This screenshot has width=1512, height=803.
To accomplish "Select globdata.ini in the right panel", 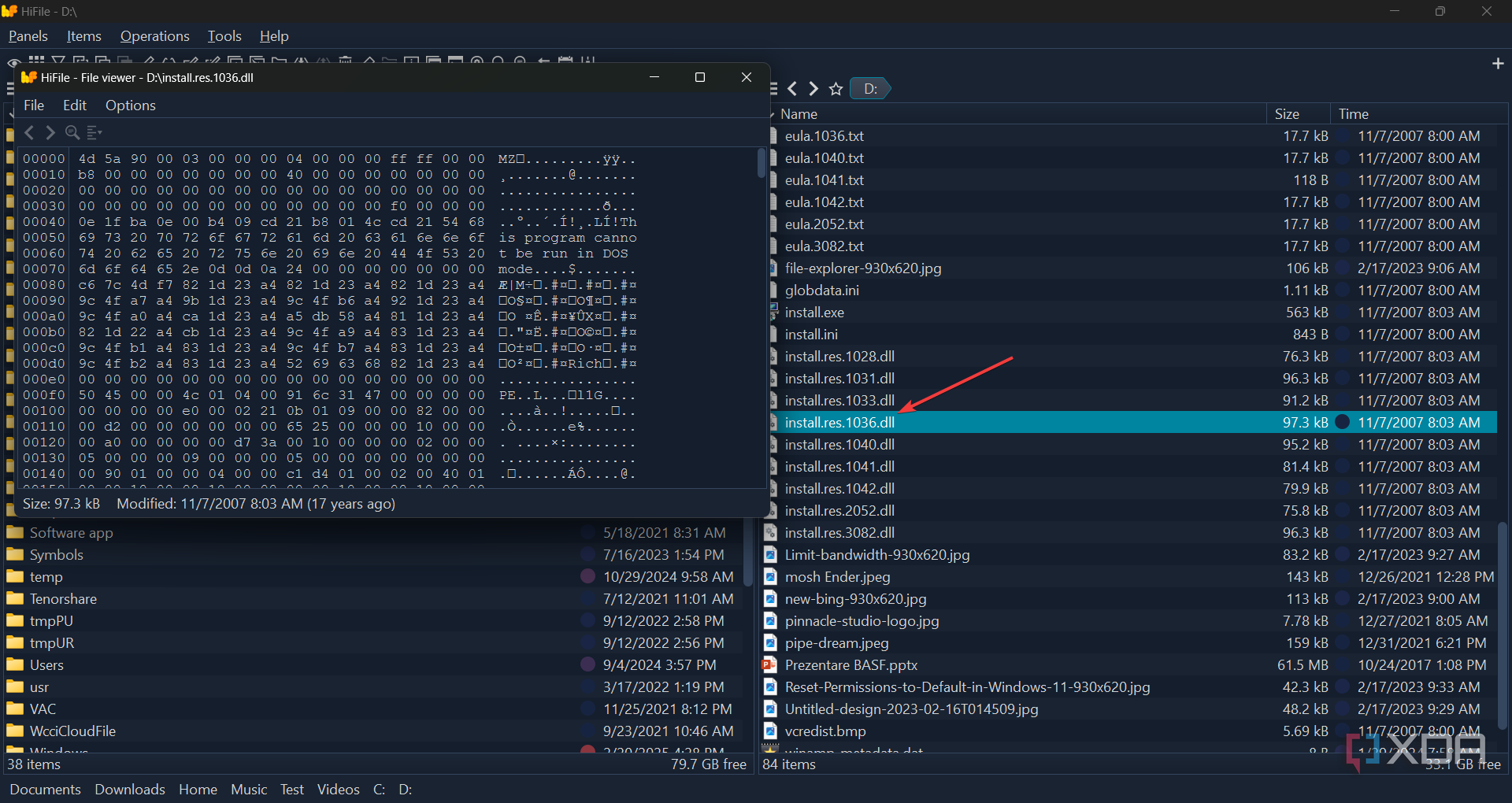I will coord(1128,290).
